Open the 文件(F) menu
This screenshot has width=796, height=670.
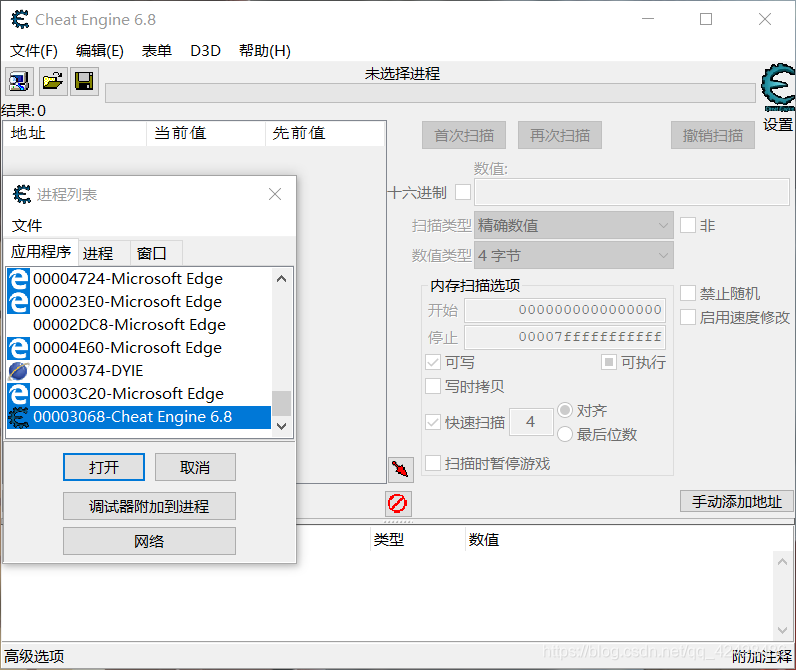point(34,51)
